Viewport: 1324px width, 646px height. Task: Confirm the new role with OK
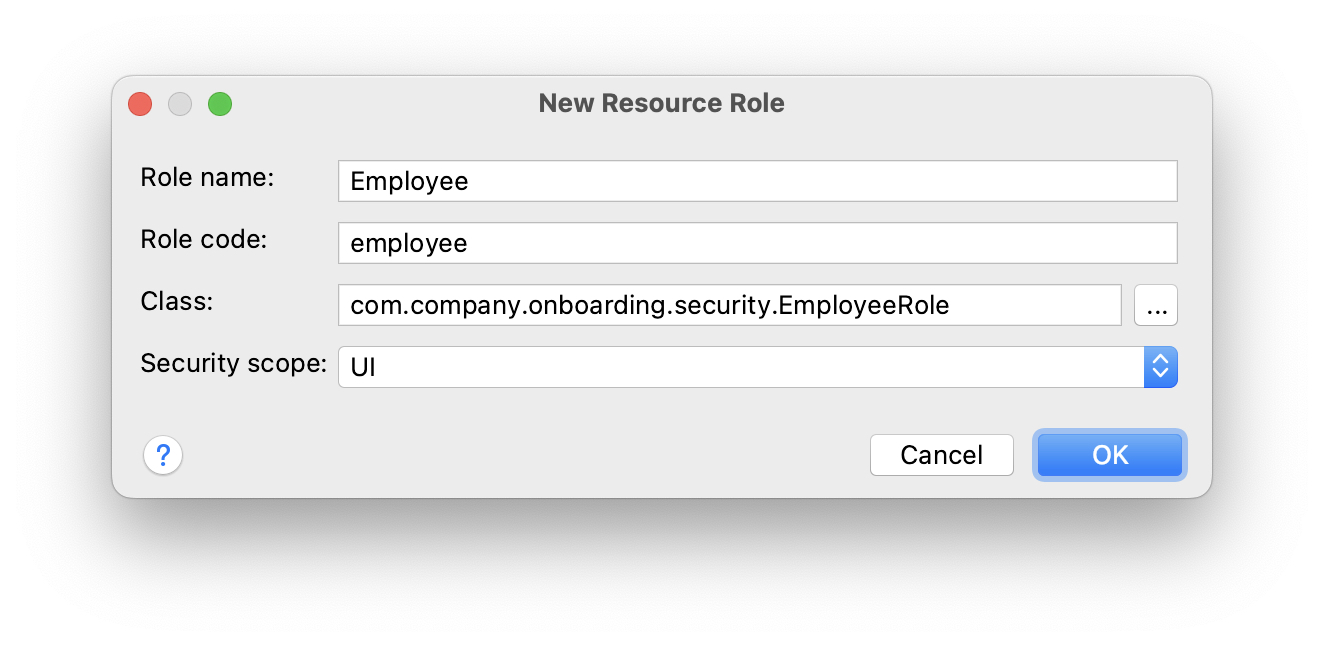(x=1110, y=456)
